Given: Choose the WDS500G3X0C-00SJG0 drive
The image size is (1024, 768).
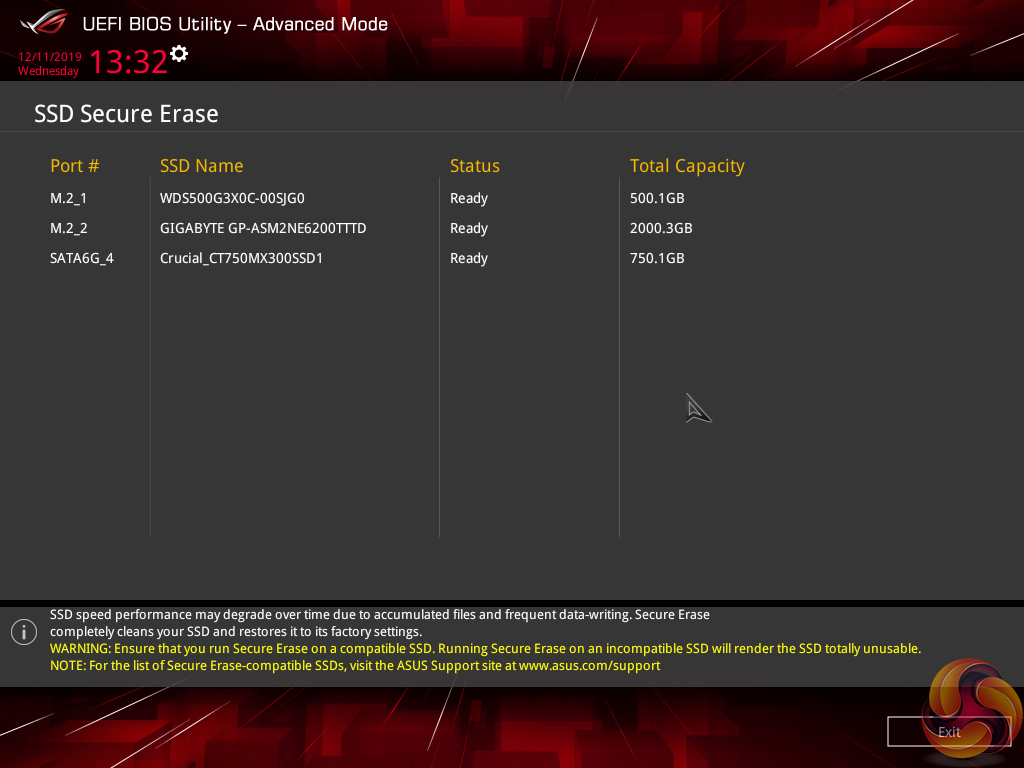Looking at the screenshot, I should [x=232, y=198].
